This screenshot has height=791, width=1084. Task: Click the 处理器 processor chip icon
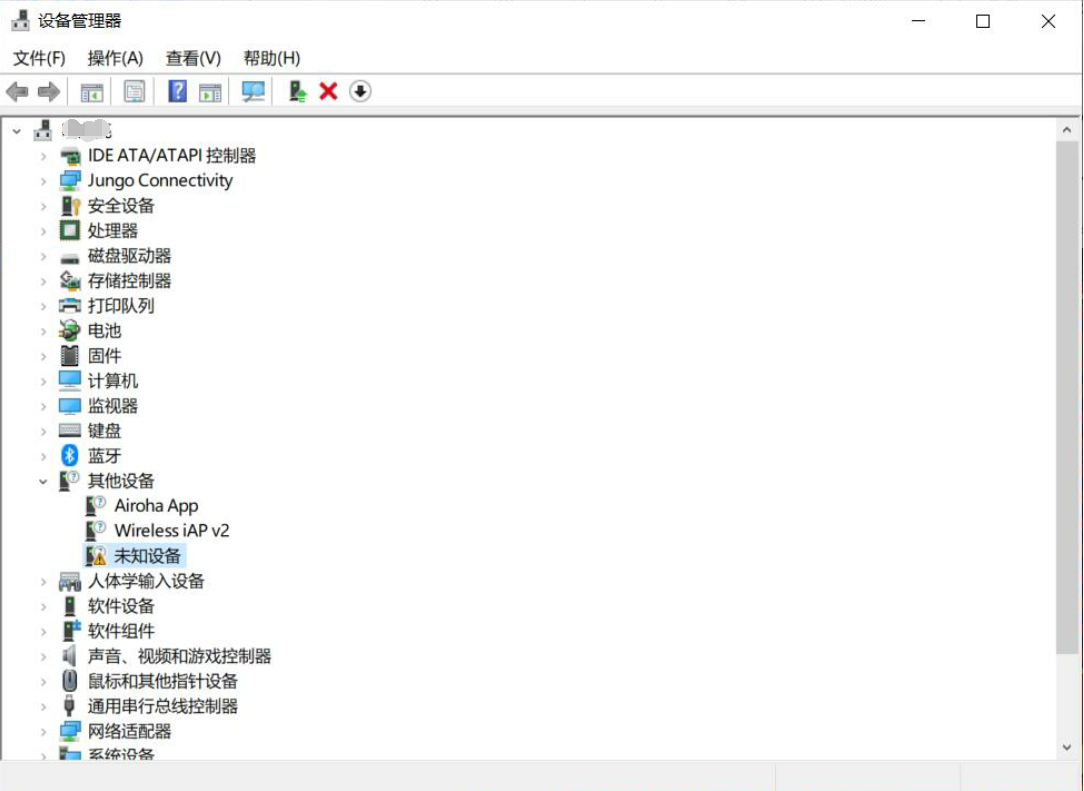(70, 230)
